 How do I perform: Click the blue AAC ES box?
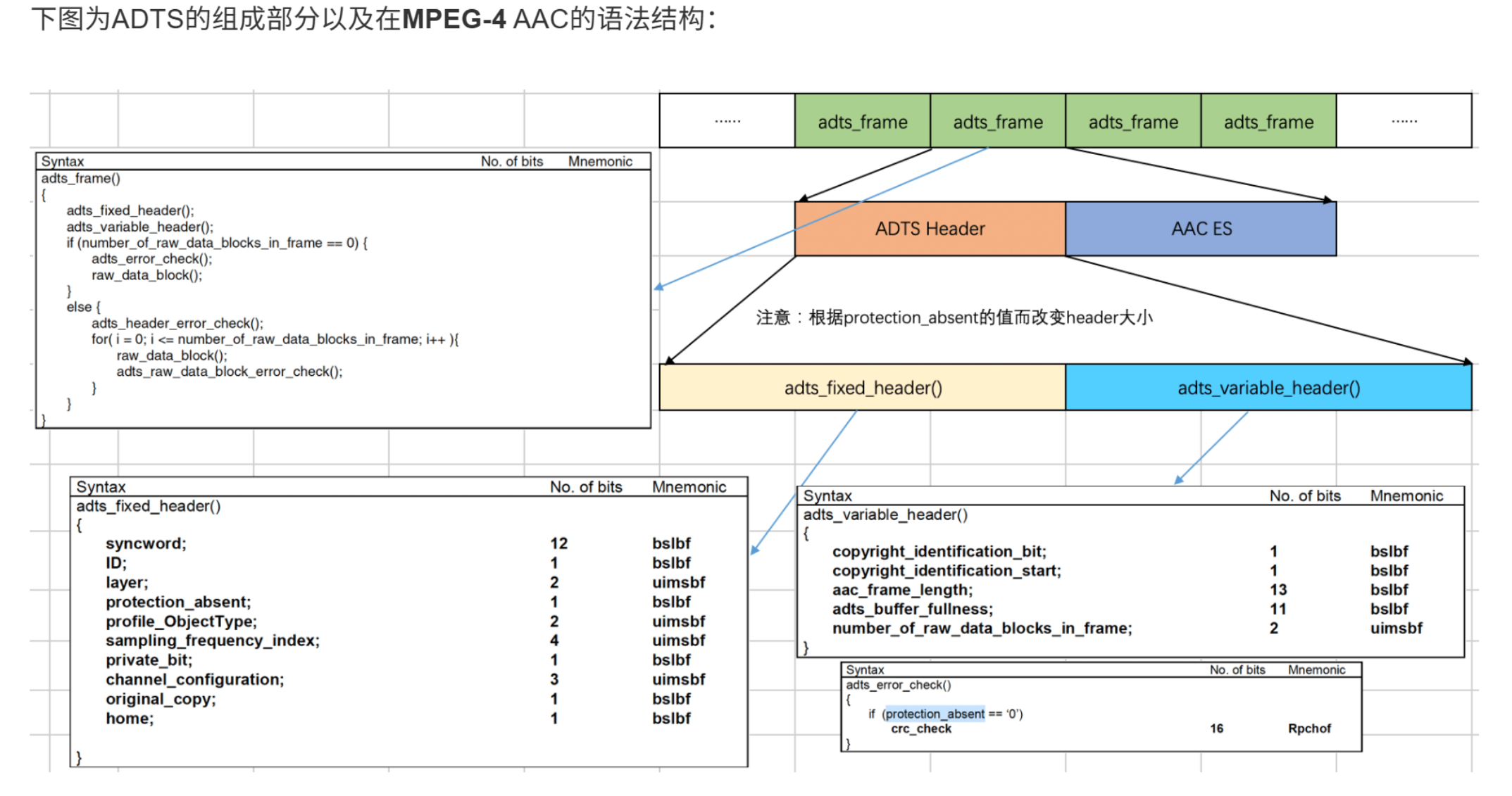pyautogui.click(x=1200, y=229)
